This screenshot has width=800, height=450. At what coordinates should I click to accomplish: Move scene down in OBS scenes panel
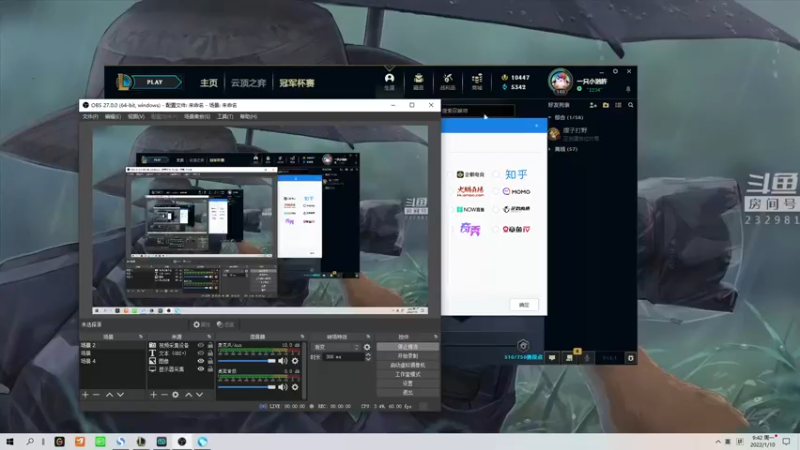(120, 394)
